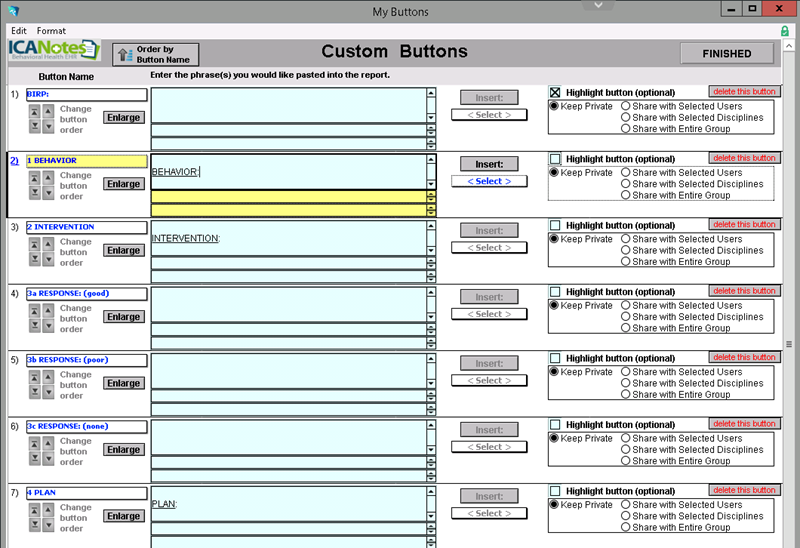Viewport: 800px width, 548px height.
Task: Move 3b RESPONSE: (poor) button up one
Action: coord(48,377)
